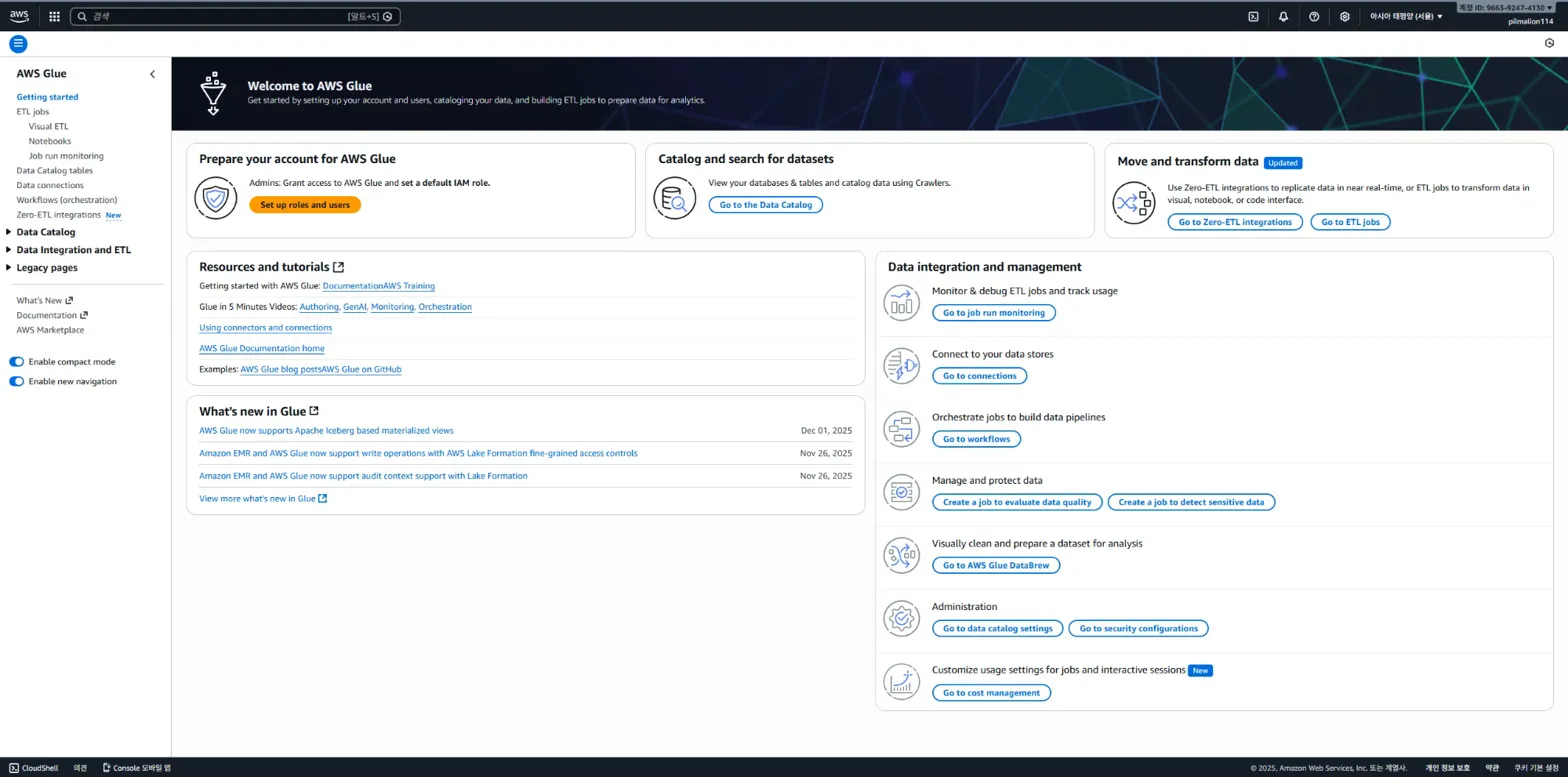Click the shield icon in Prepare your account

pyautogui.click(x=216, y=197)
